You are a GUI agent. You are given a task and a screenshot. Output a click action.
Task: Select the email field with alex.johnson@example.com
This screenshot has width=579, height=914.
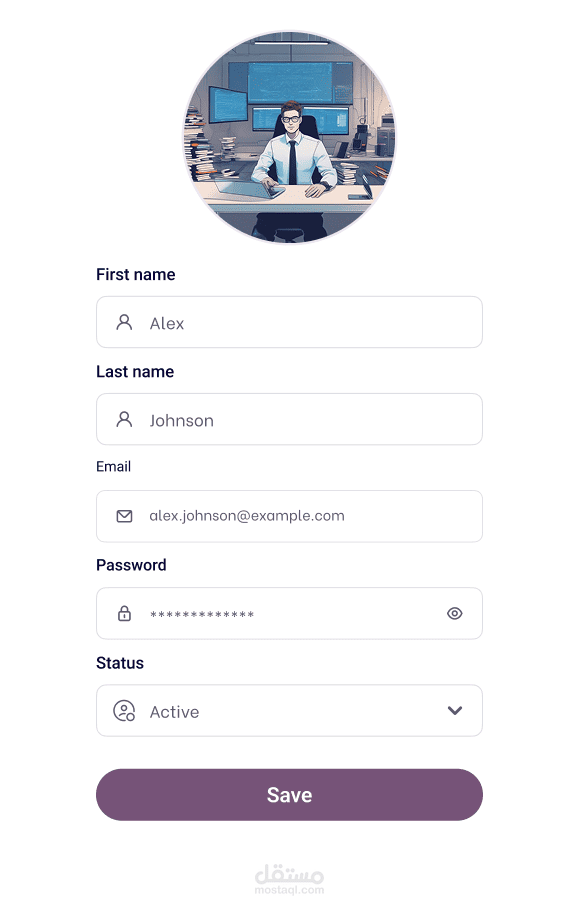289,516
